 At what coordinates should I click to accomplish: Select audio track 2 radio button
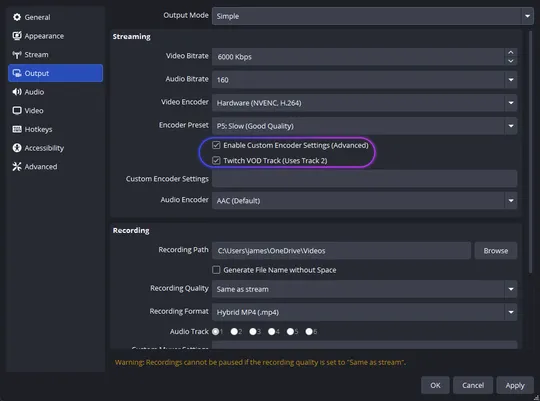pos(234,331)
